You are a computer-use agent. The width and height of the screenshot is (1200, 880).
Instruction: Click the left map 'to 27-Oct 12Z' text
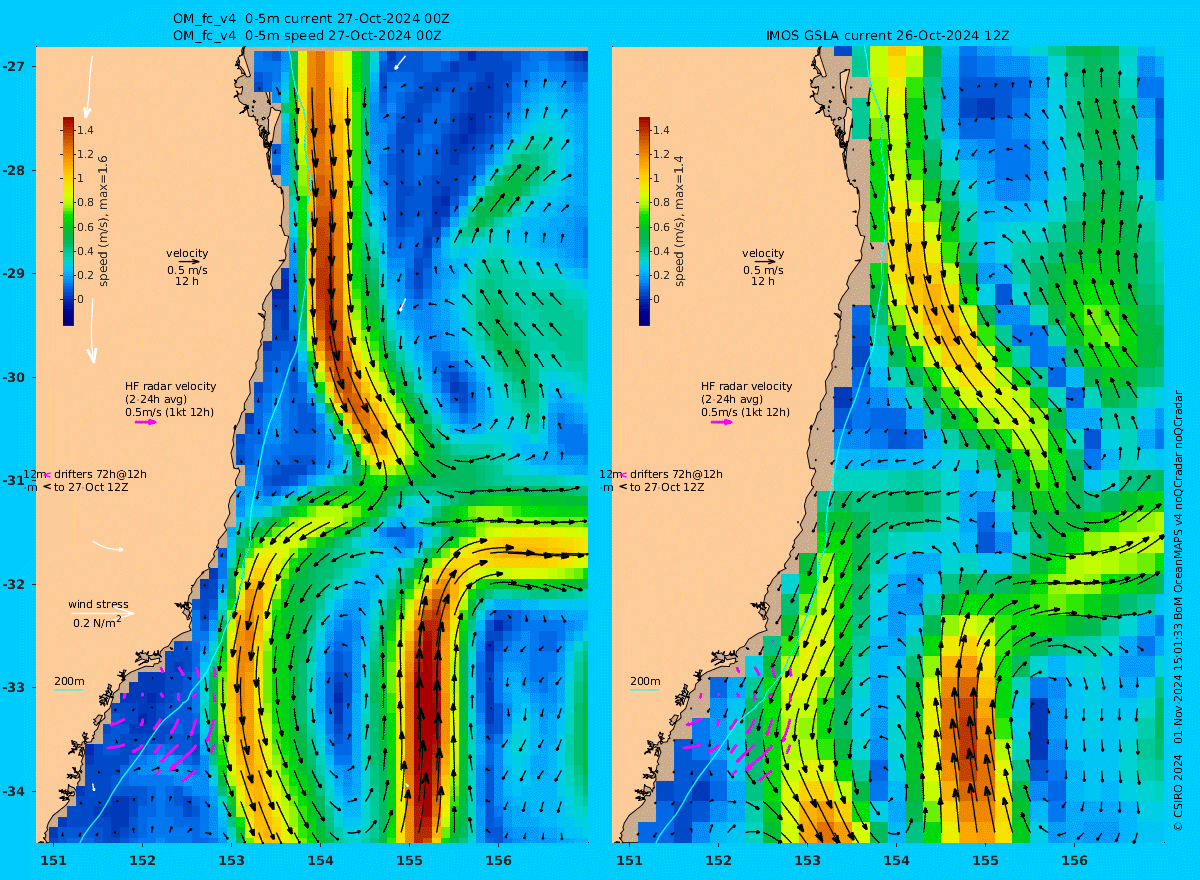(x=91, y=487)
